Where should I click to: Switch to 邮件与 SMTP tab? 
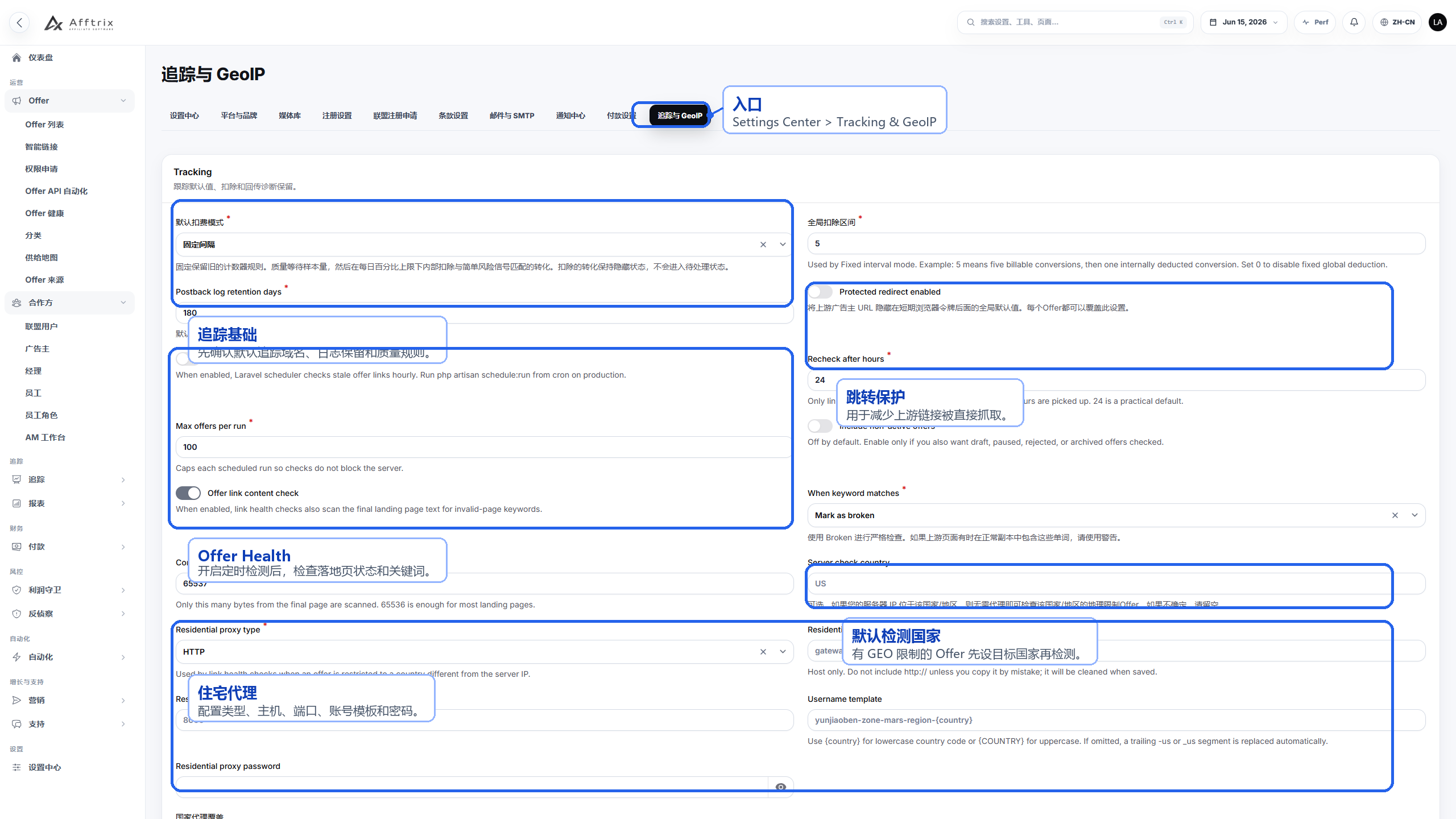coord(512,115)
